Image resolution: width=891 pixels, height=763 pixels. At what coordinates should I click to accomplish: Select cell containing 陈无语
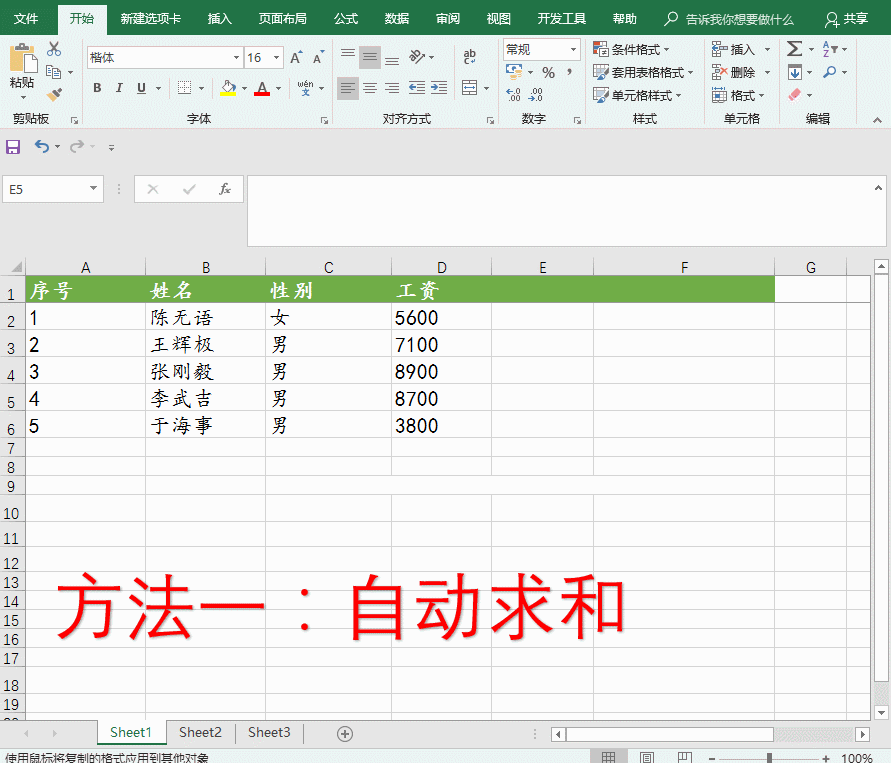click(x=205, y=317)
